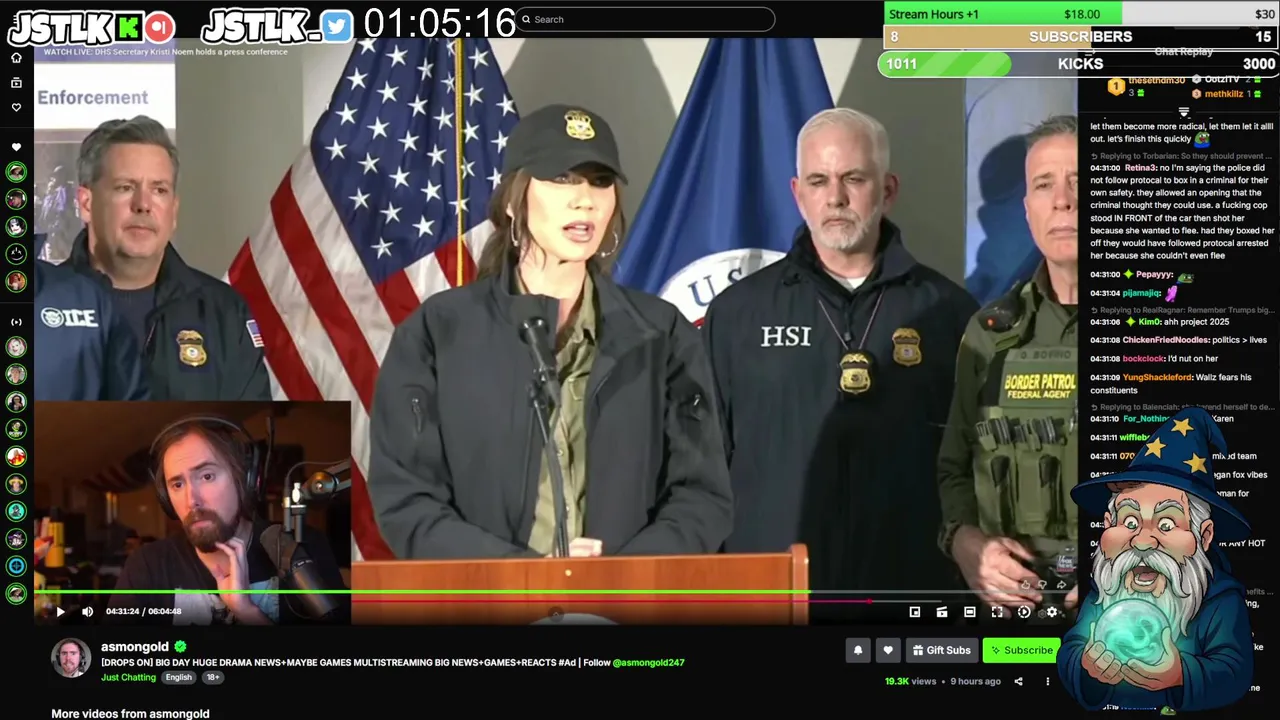Select the 18+ tag

pyautogui.click(x=213, y=677)
